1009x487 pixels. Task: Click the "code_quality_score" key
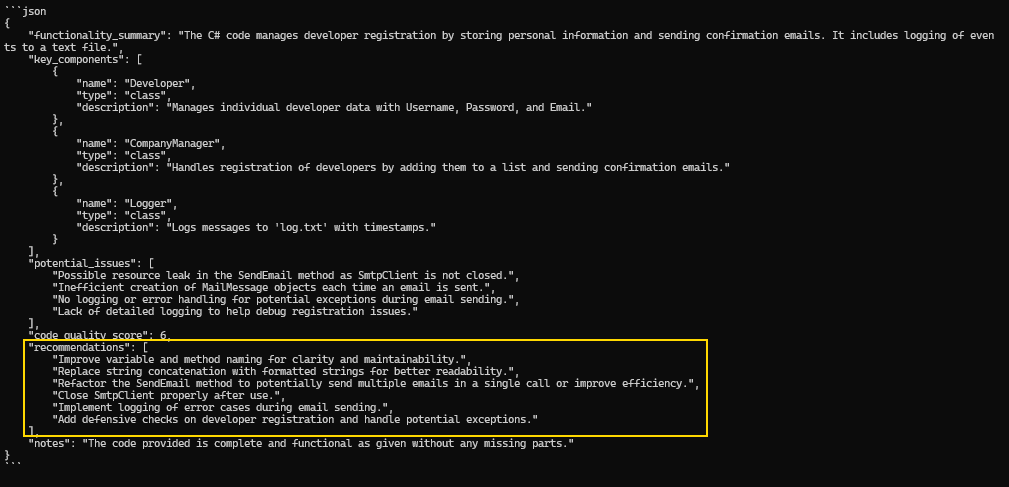click(88, 335)
